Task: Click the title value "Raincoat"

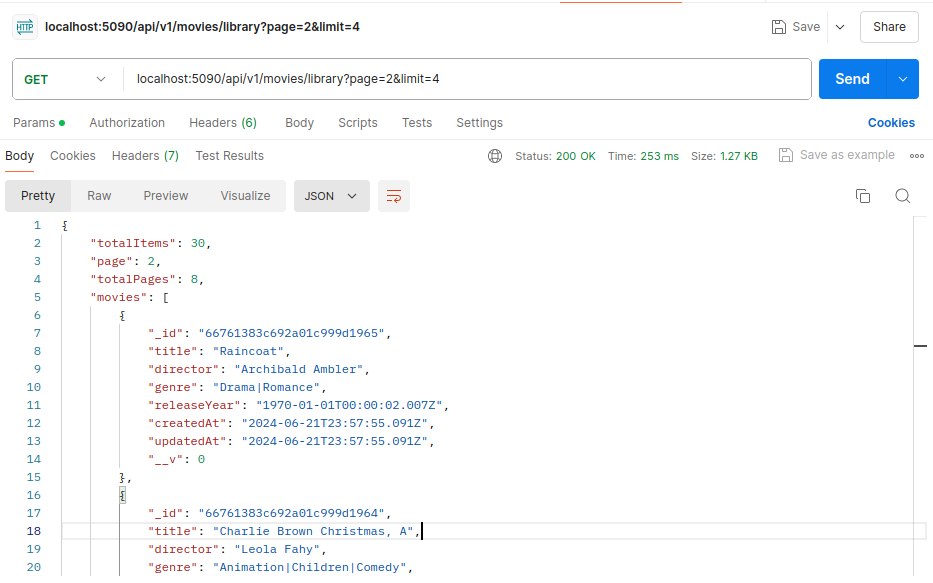Action: click(x=248, y=352)
